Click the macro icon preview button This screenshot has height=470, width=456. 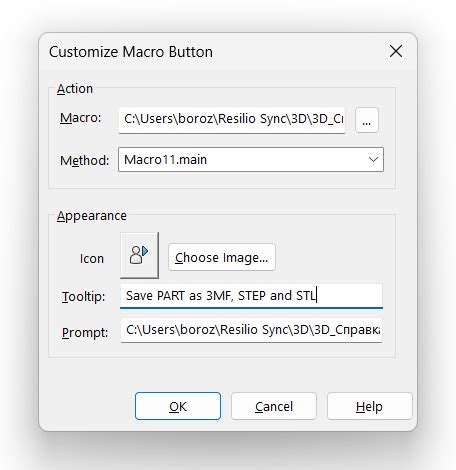pyautogui.click(x=139, y=255)
